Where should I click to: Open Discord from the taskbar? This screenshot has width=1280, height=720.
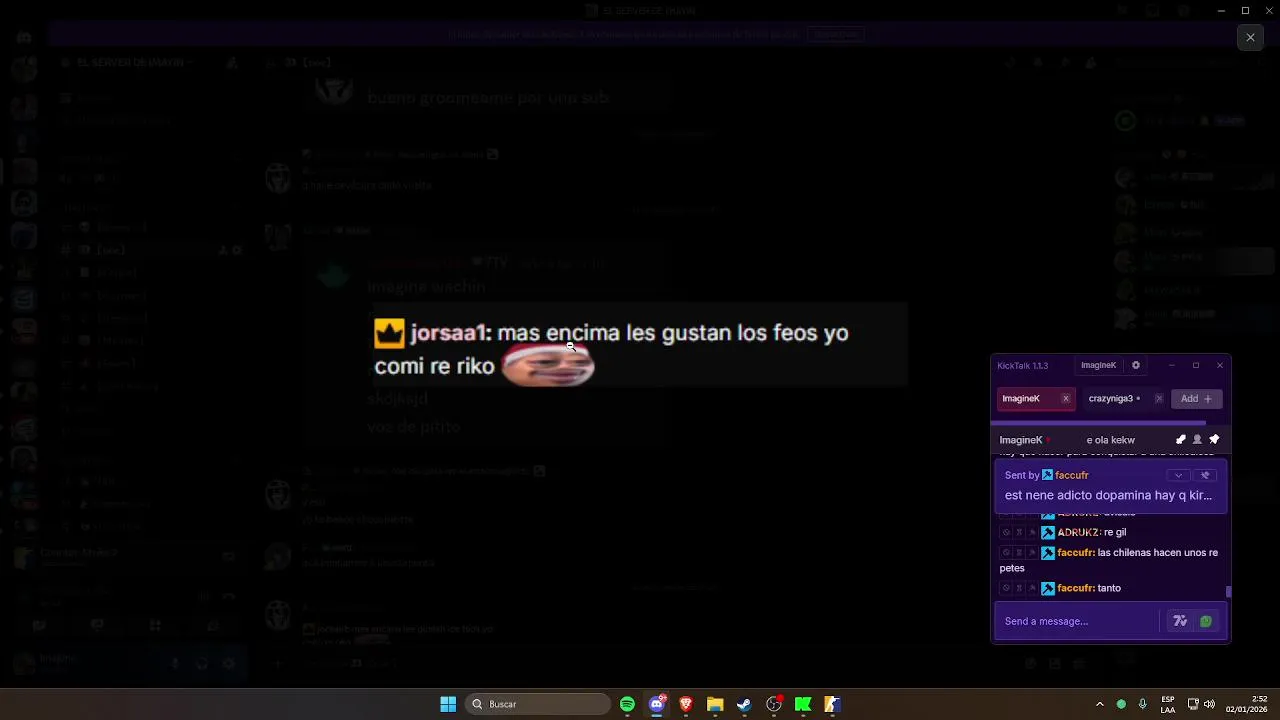657,704
